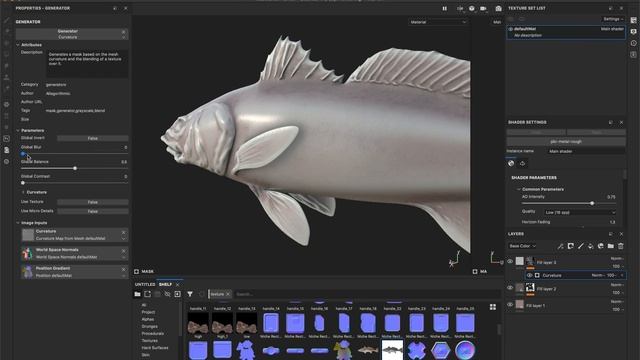Screen dimensions: 640x360
Task: Toggle the Global Invert False button
Action: coord(93,138)
